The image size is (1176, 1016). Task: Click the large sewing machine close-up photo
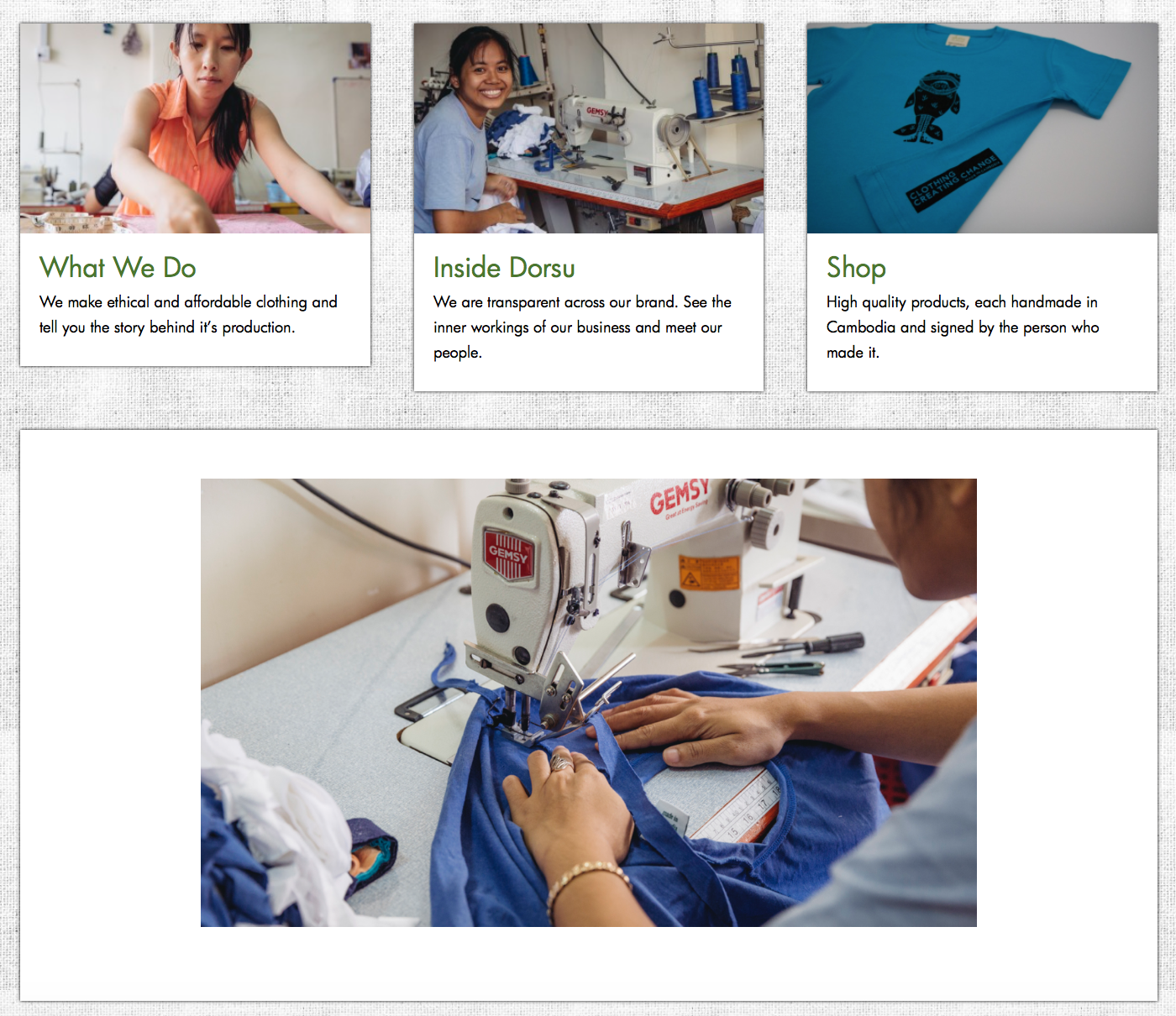[589, 703]
